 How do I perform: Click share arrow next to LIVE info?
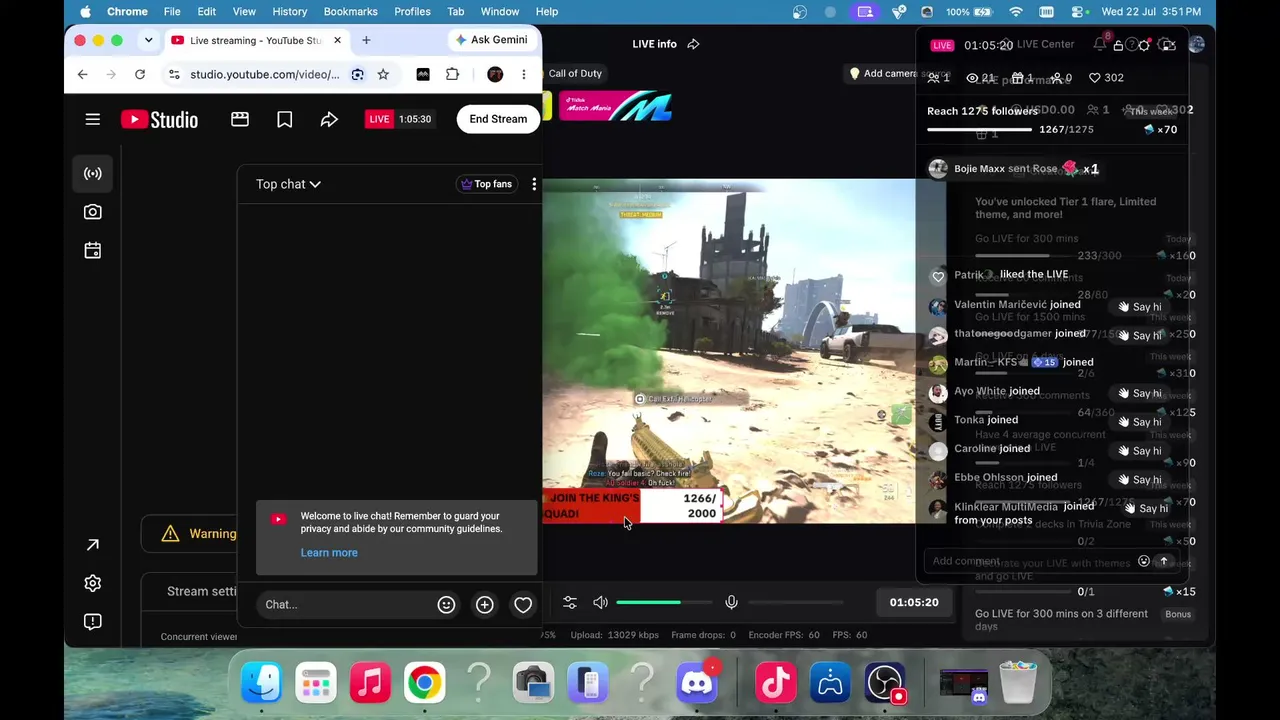(x=693, y=44)
